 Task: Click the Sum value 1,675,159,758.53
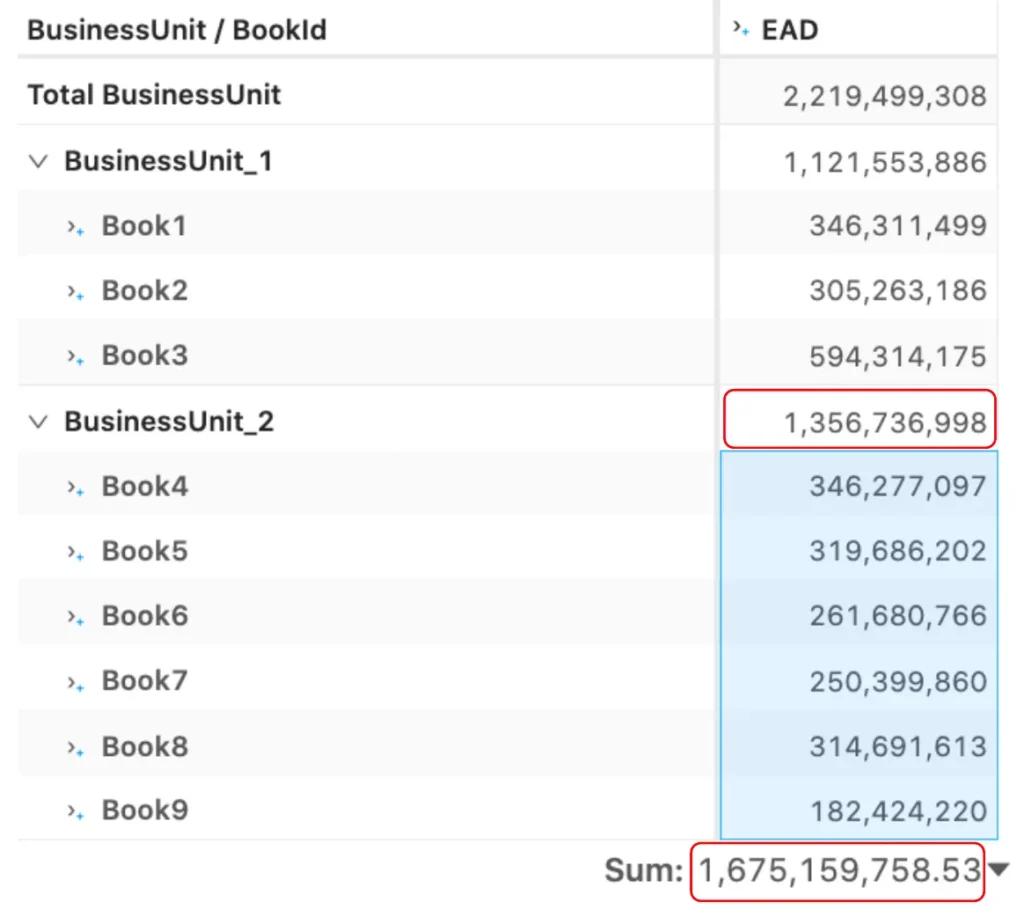pos(839,871)
